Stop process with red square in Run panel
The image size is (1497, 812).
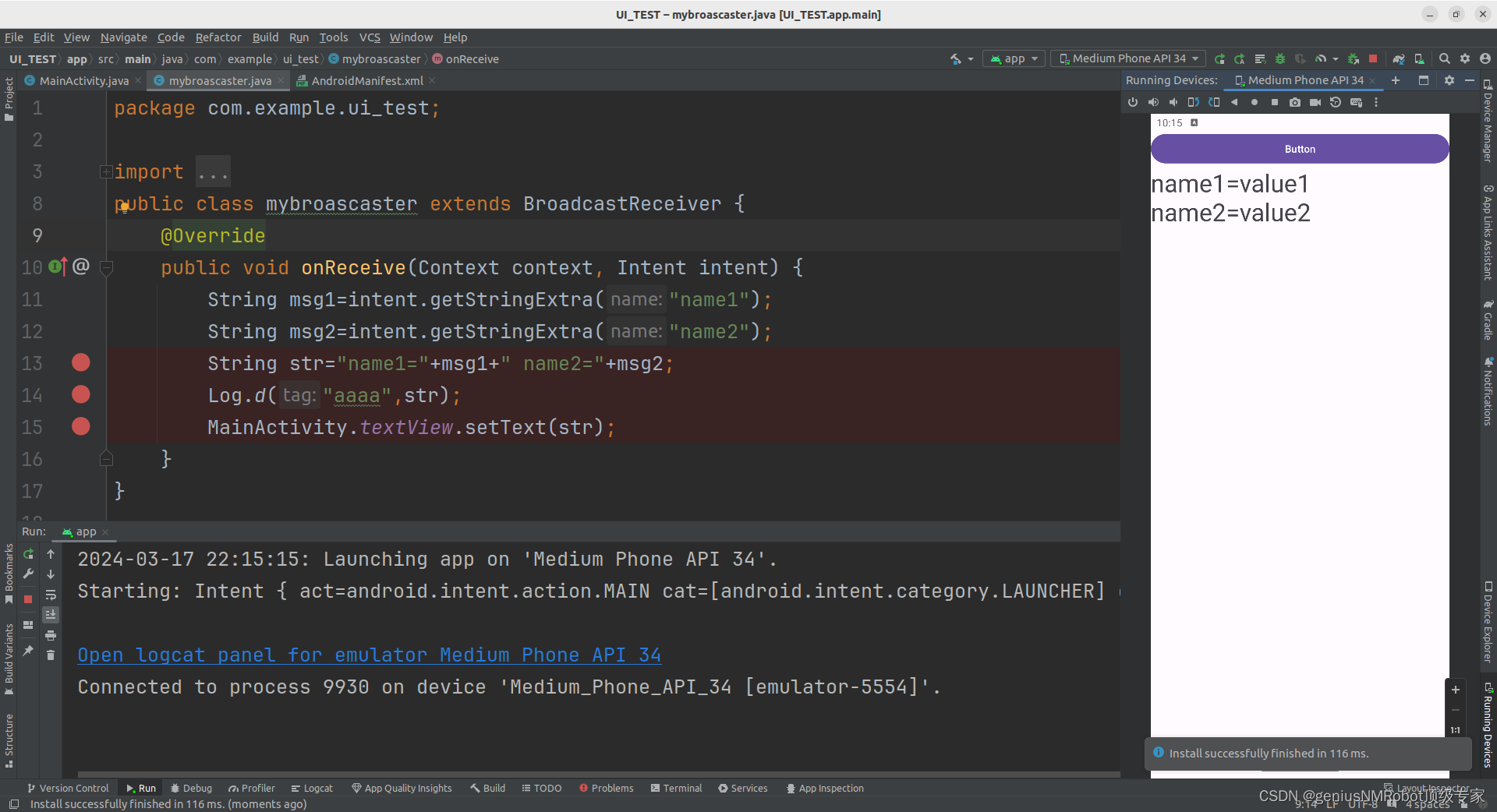tap(28, 599)
